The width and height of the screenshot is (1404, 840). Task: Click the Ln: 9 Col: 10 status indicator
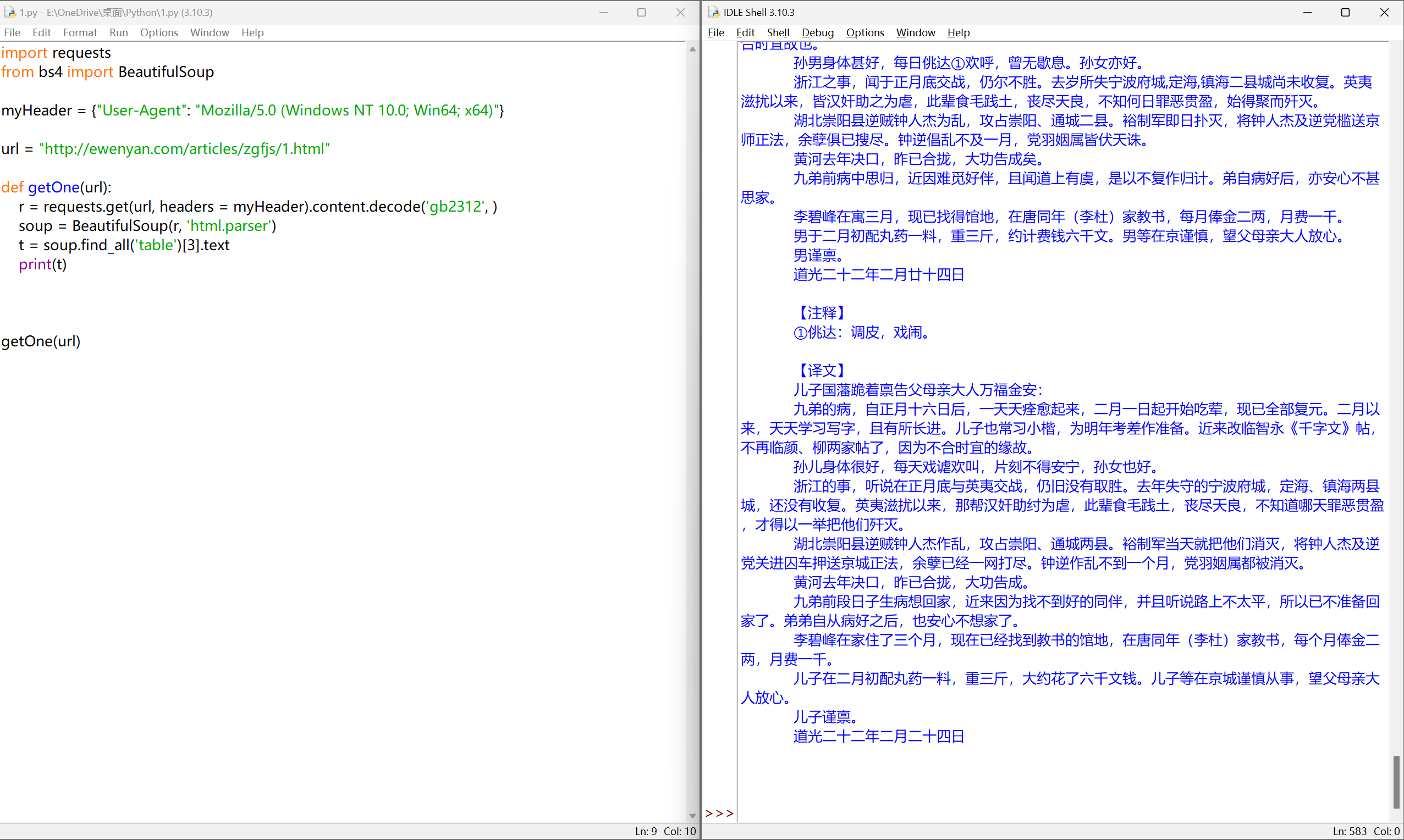click(x=665, y=831)
